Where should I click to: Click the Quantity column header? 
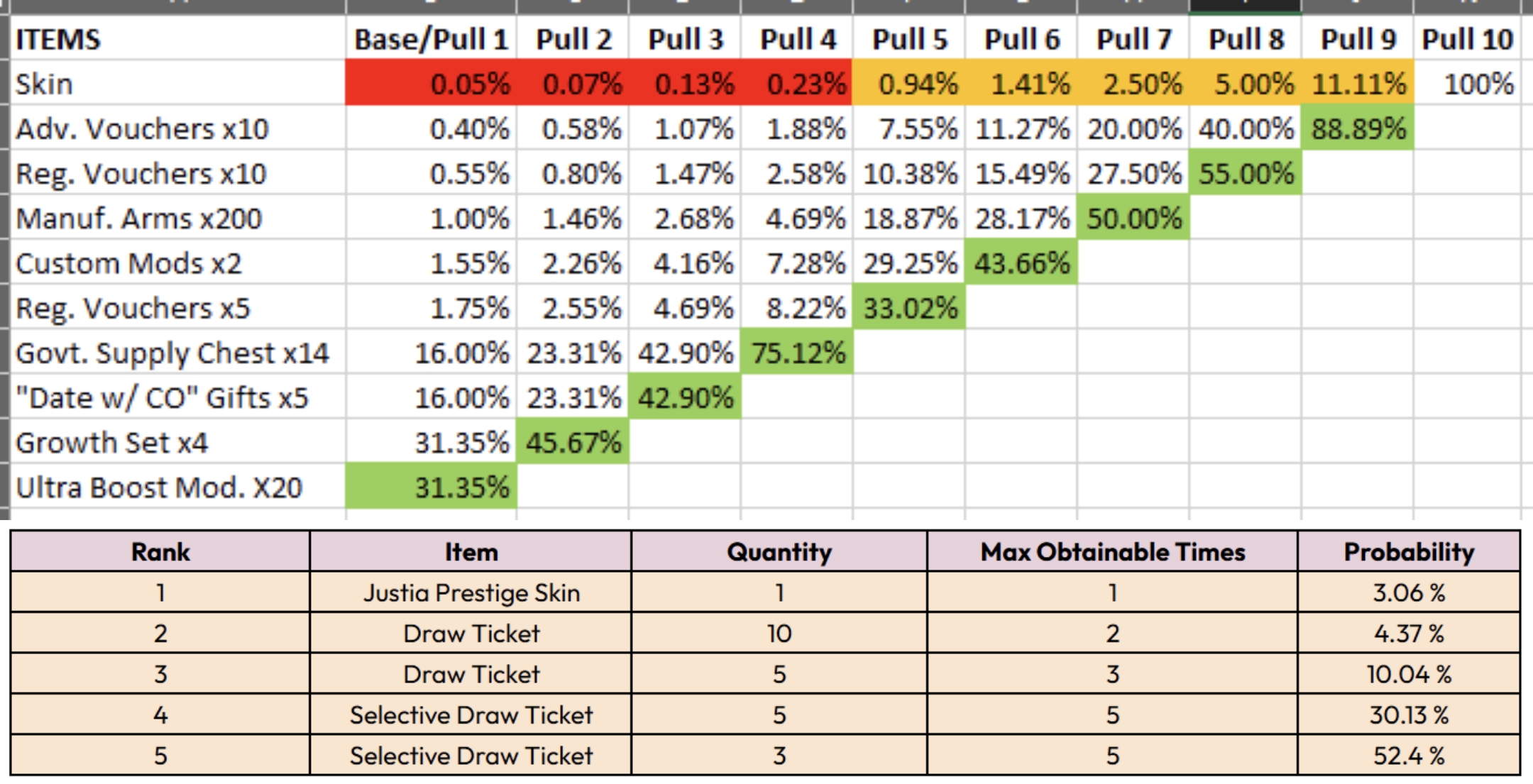click(x=779, y=551)
